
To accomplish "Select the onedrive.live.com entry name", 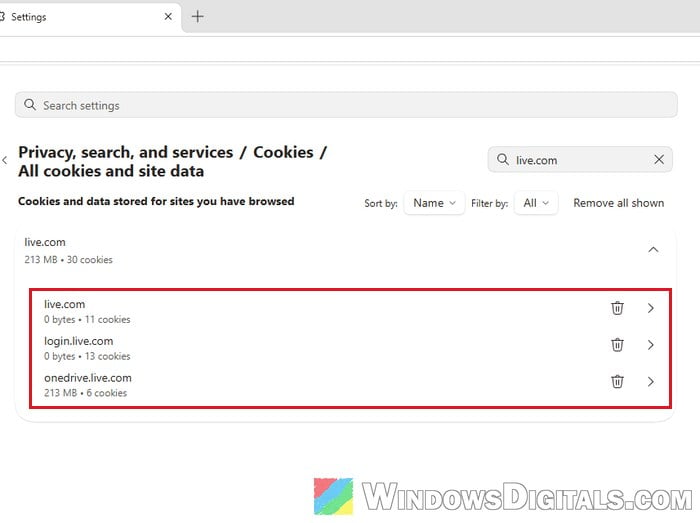I will coord(88,378).
